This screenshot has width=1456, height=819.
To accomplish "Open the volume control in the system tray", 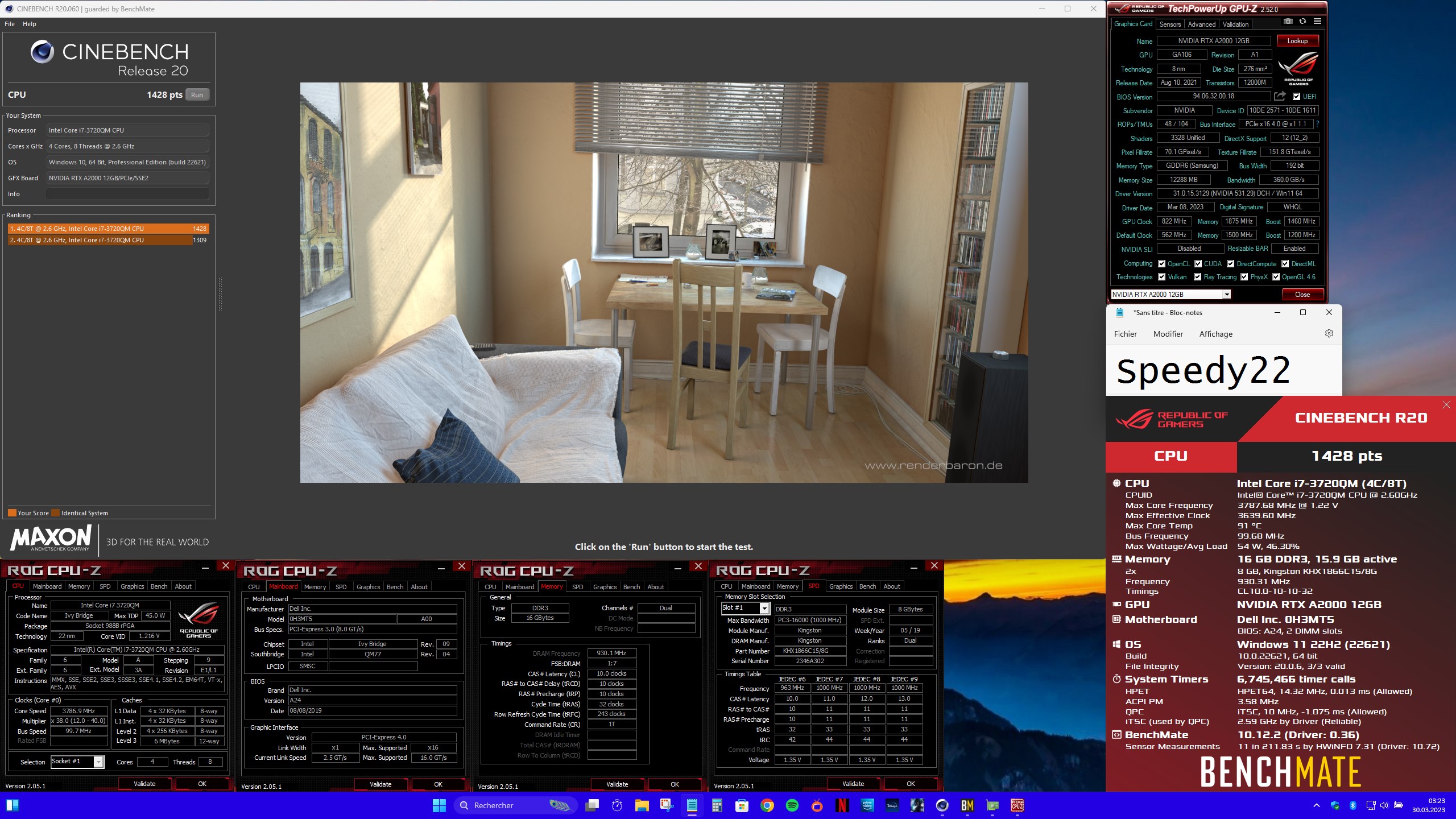I will 1384,805.
